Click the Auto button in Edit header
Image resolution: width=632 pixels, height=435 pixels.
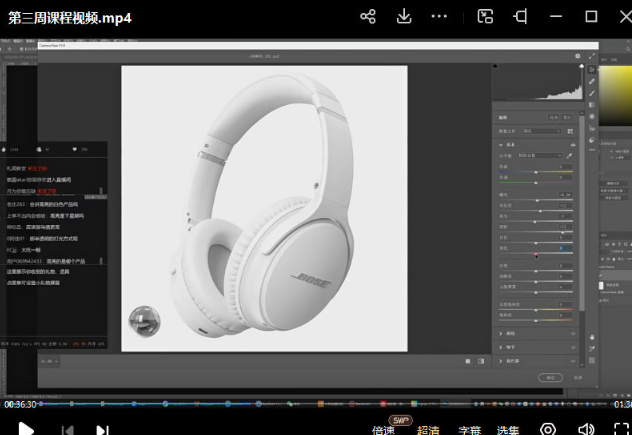click(553, 117)
